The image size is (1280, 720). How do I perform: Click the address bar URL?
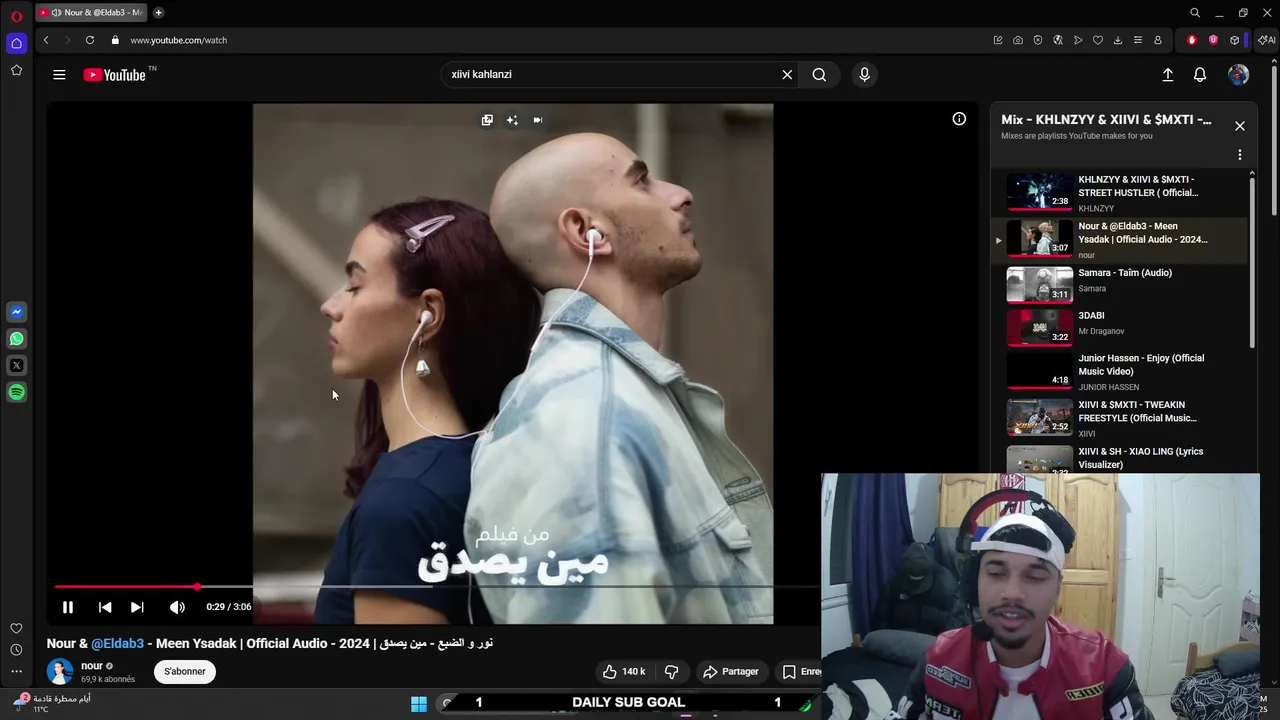(x=178, y=40)
